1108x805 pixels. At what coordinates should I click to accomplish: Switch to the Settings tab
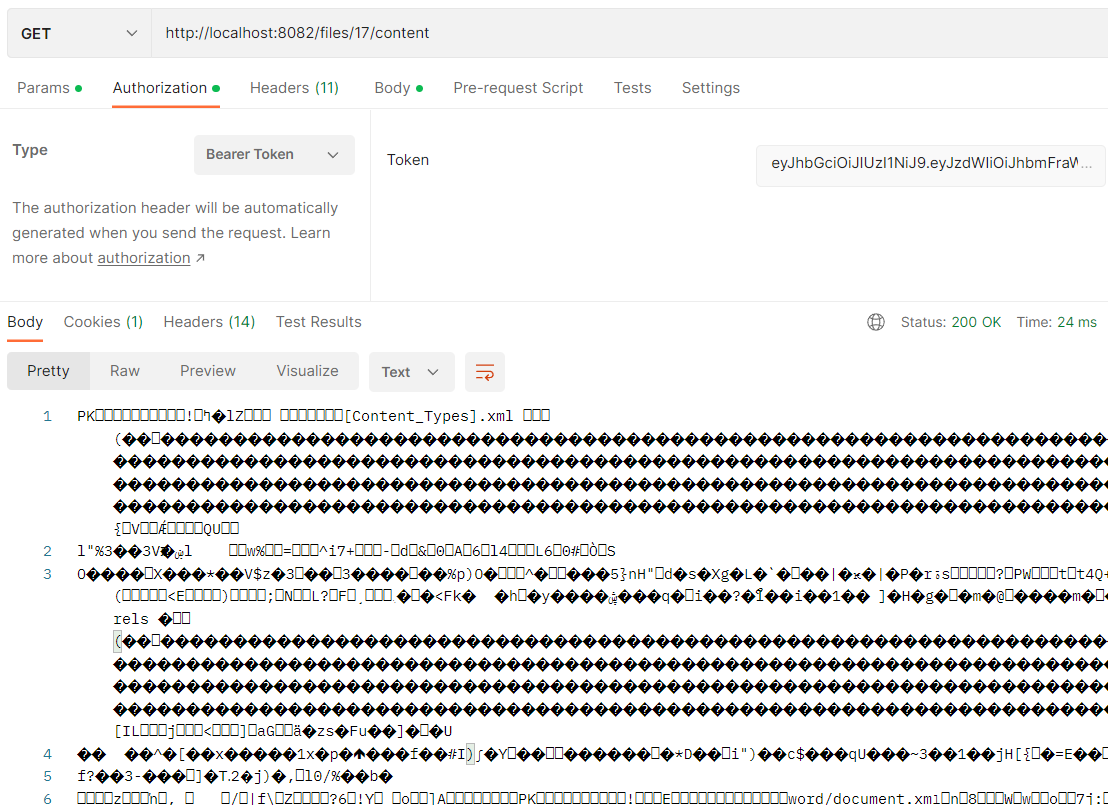[x=710, y=88]
